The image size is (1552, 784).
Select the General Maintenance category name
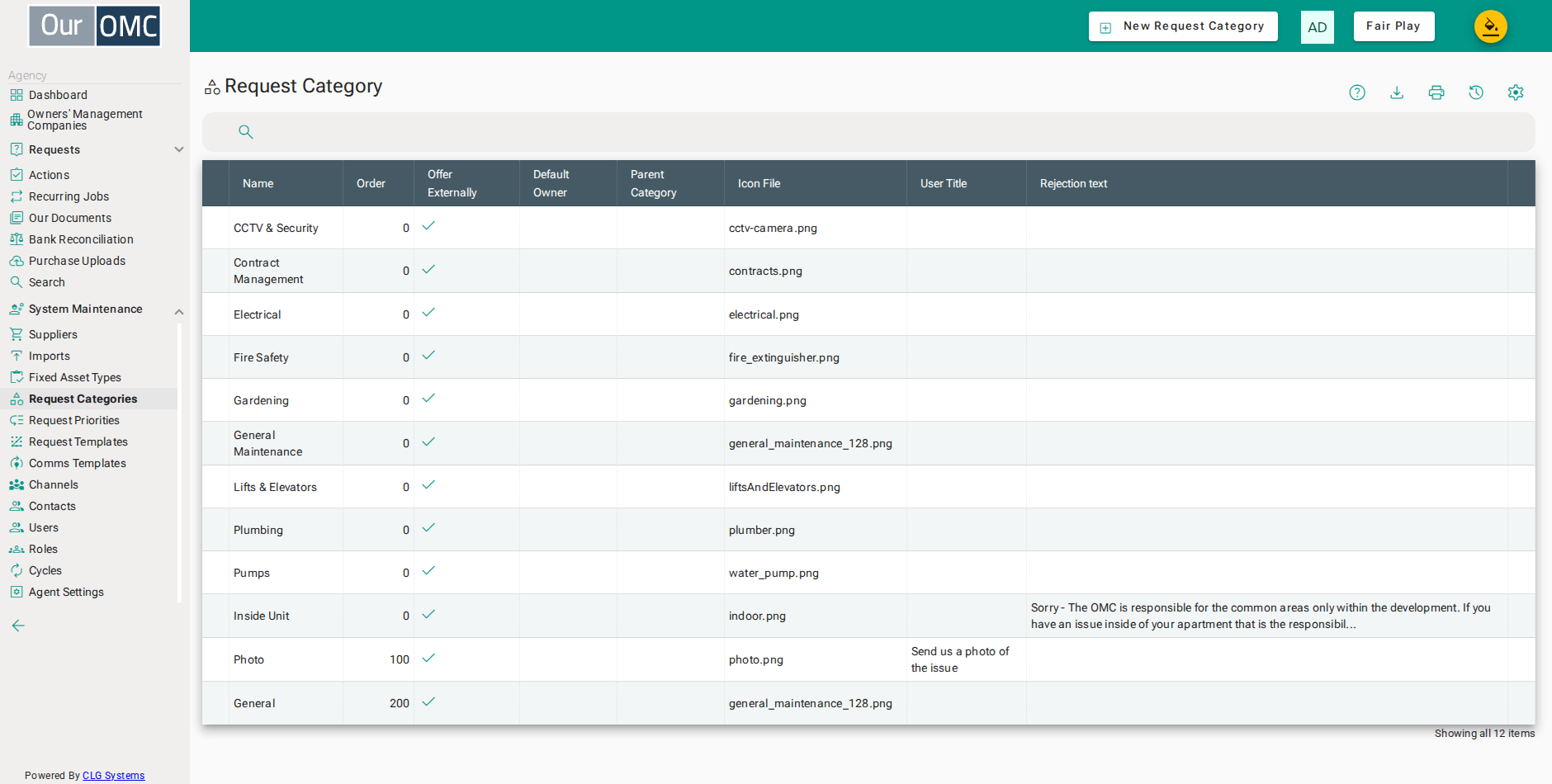pyautogui.click(x=267, y=443)
